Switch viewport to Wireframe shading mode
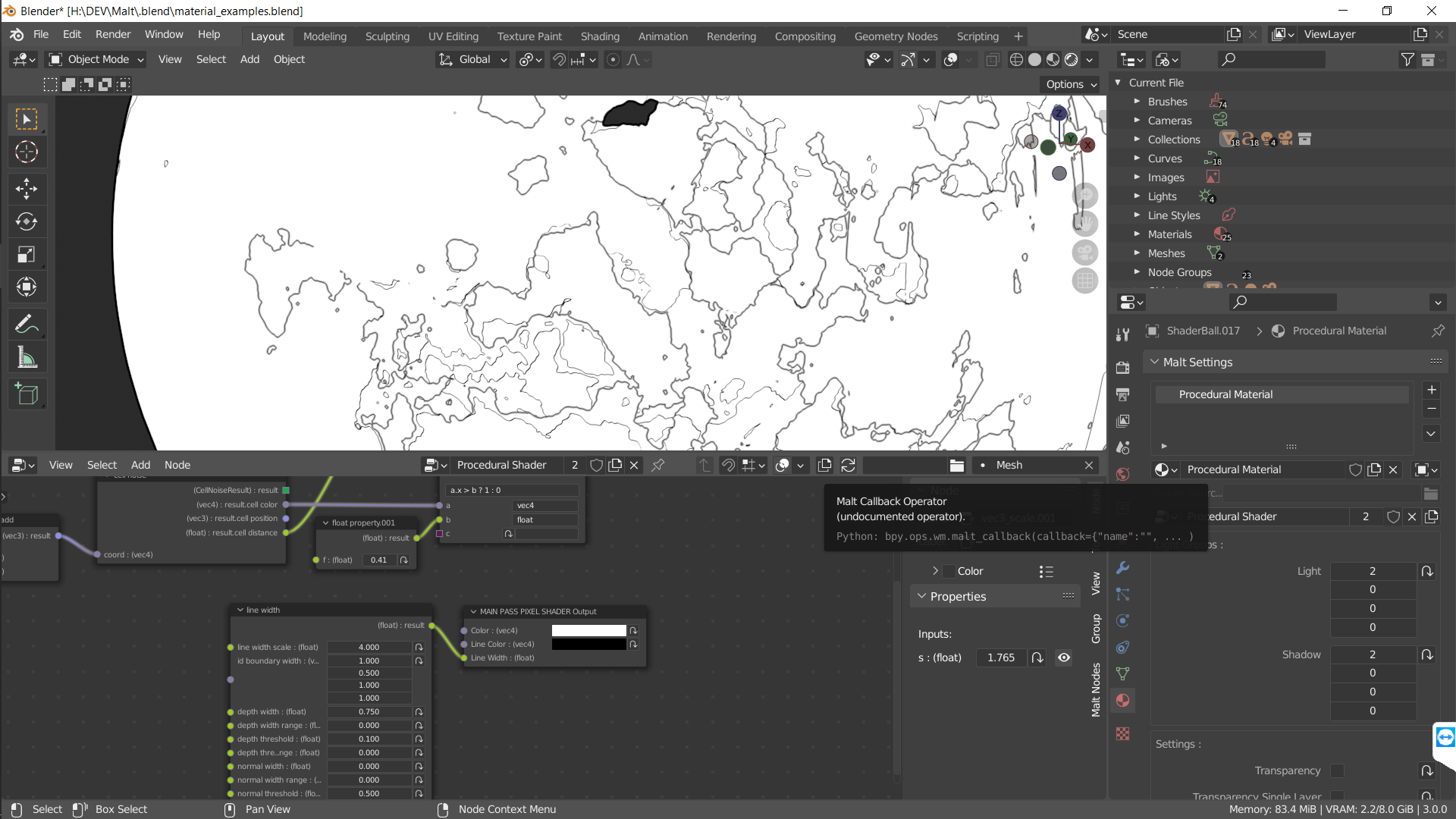Screen dimensions: 1456x819 click(1016, 59)
